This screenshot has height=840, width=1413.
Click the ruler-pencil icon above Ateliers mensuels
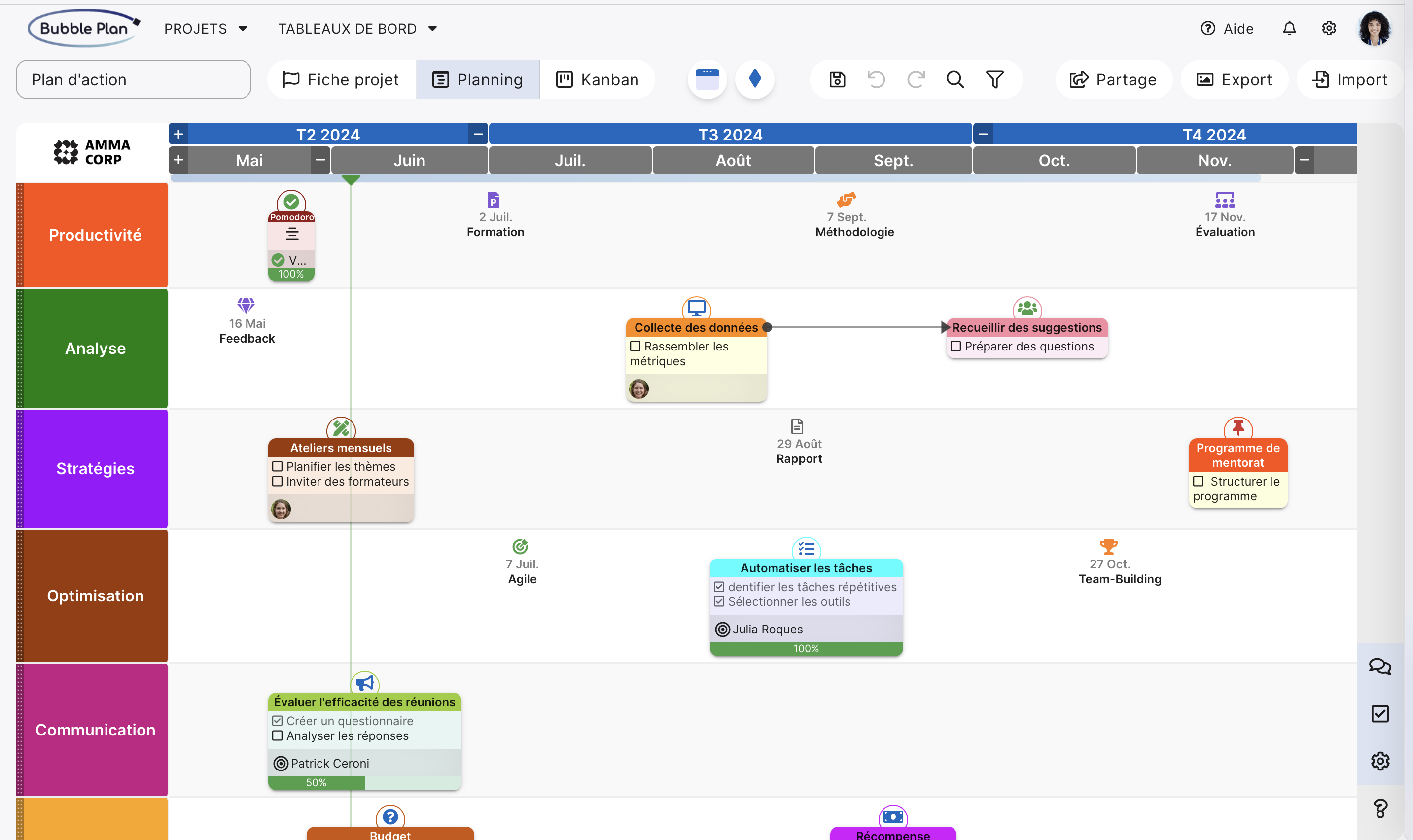[341, 428]
